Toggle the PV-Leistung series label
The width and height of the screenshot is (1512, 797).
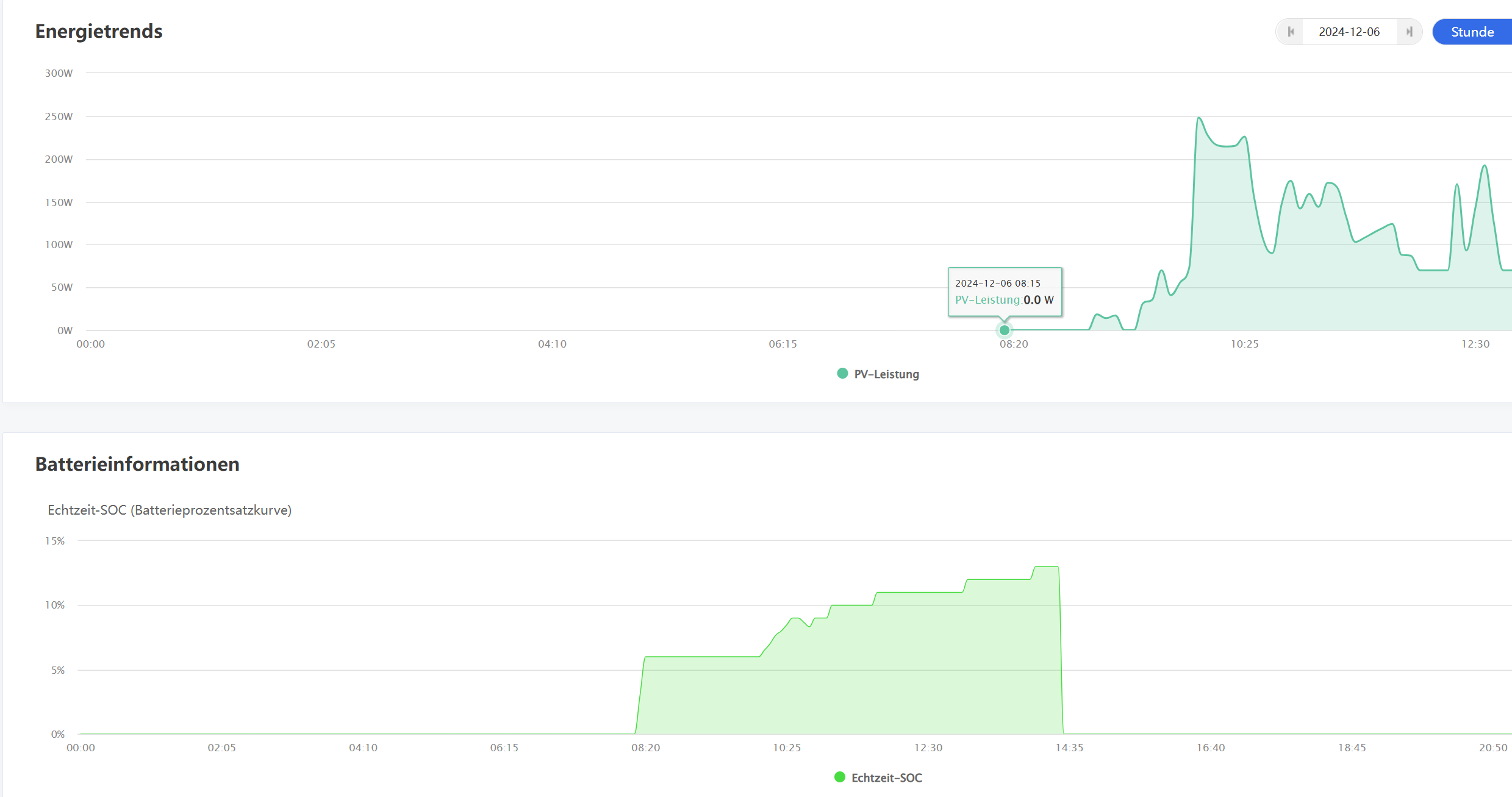[886, 374]
